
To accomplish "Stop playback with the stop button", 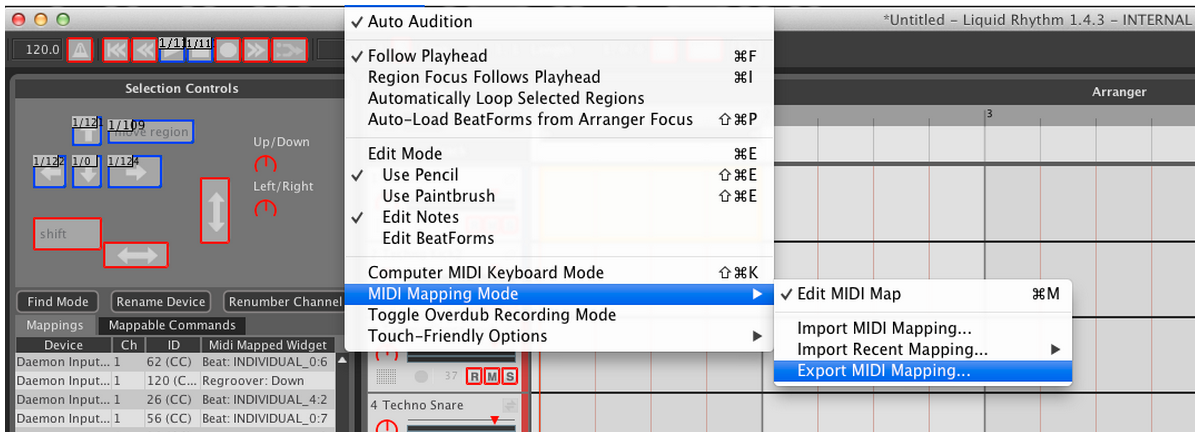I will coord(200,49).
